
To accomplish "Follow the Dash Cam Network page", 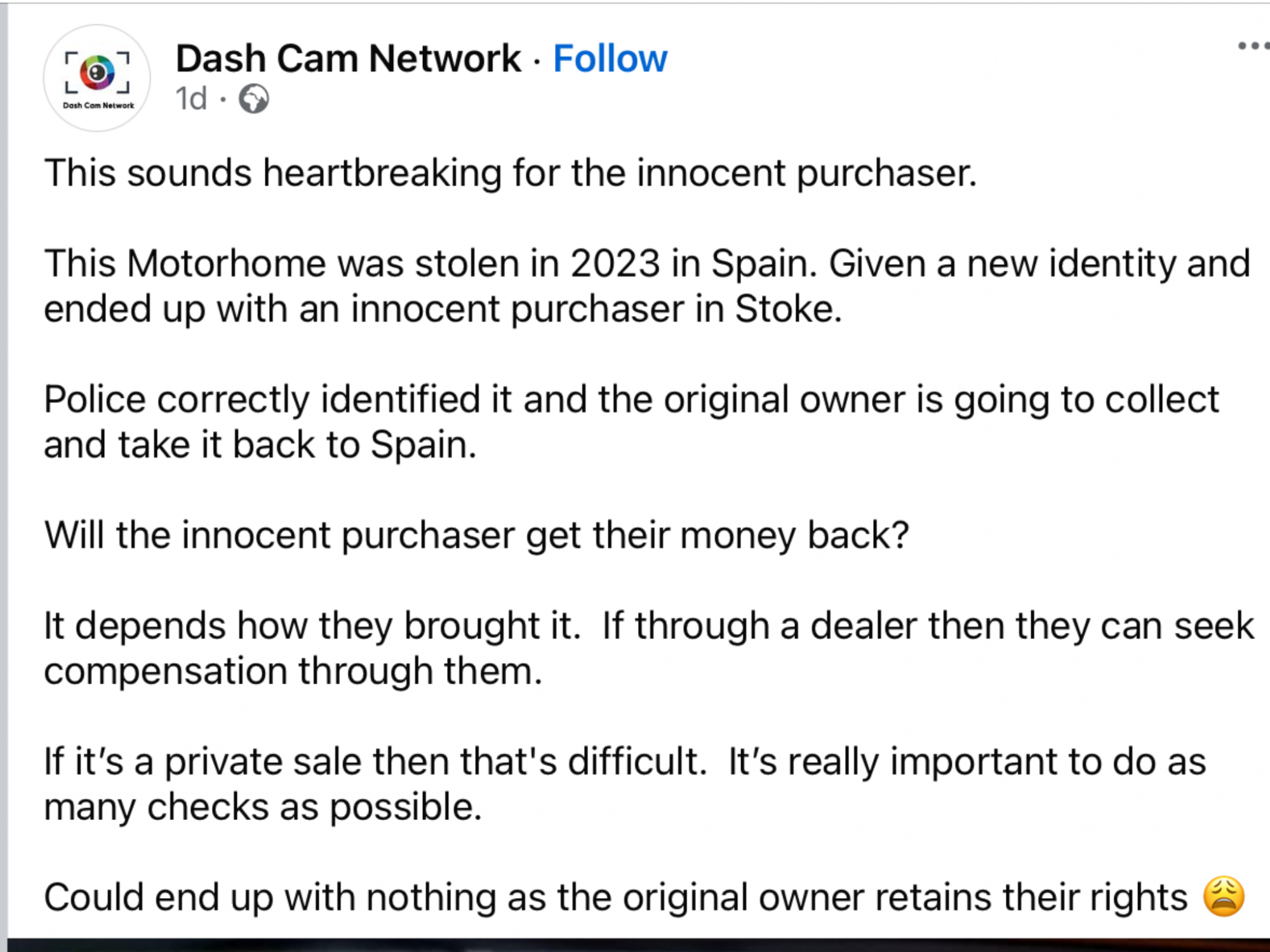I will (x=610, y=58).
